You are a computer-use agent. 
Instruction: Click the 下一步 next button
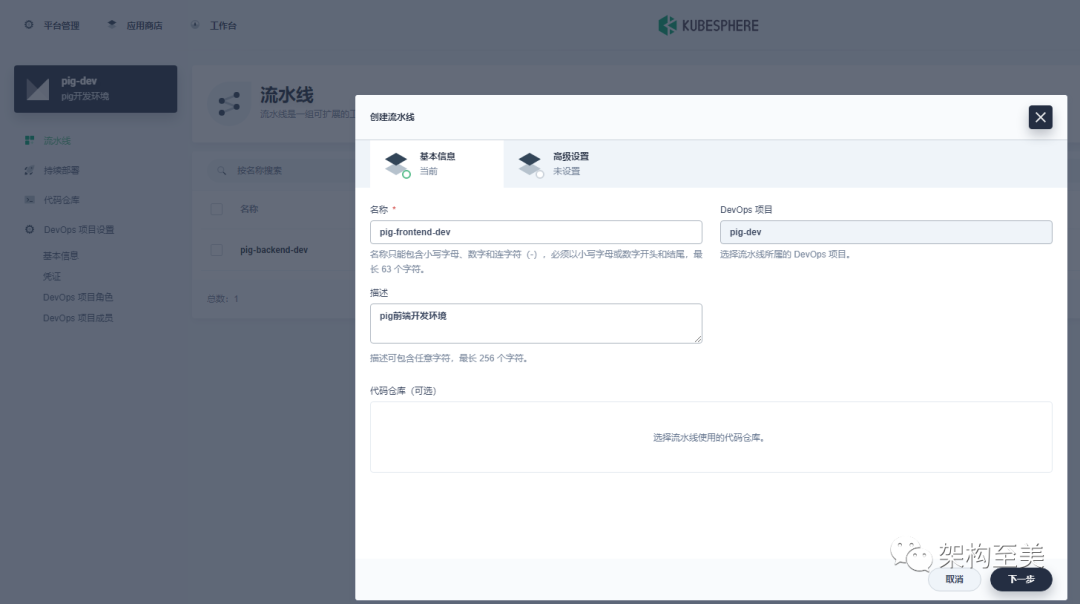point(1021,579)
